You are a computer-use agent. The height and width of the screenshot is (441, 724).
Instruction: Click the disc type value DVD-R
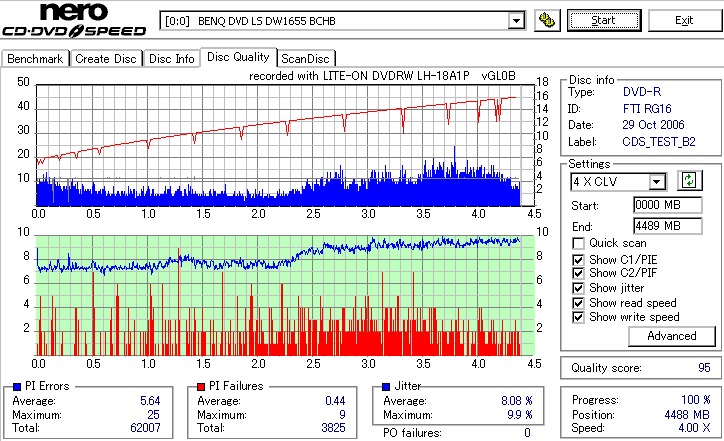pyautogui.click(x=642, y=92)
